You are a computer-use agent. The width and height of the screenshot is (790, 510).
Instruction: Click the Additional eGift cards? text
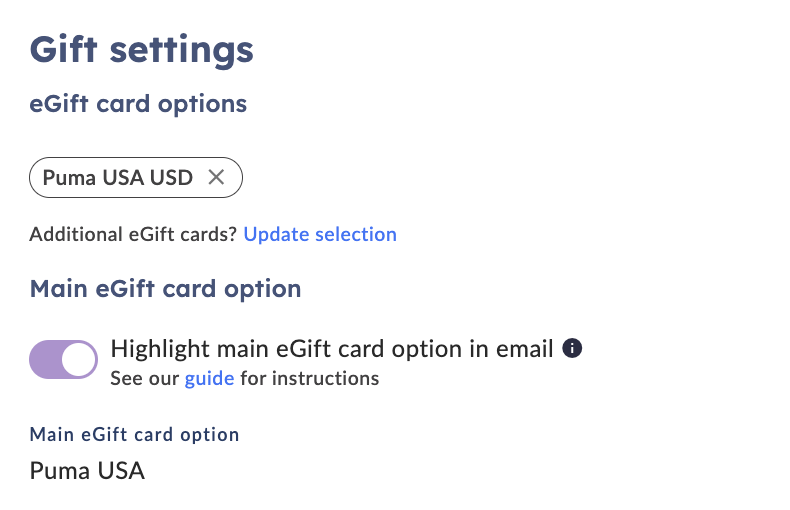click(133, 234)
